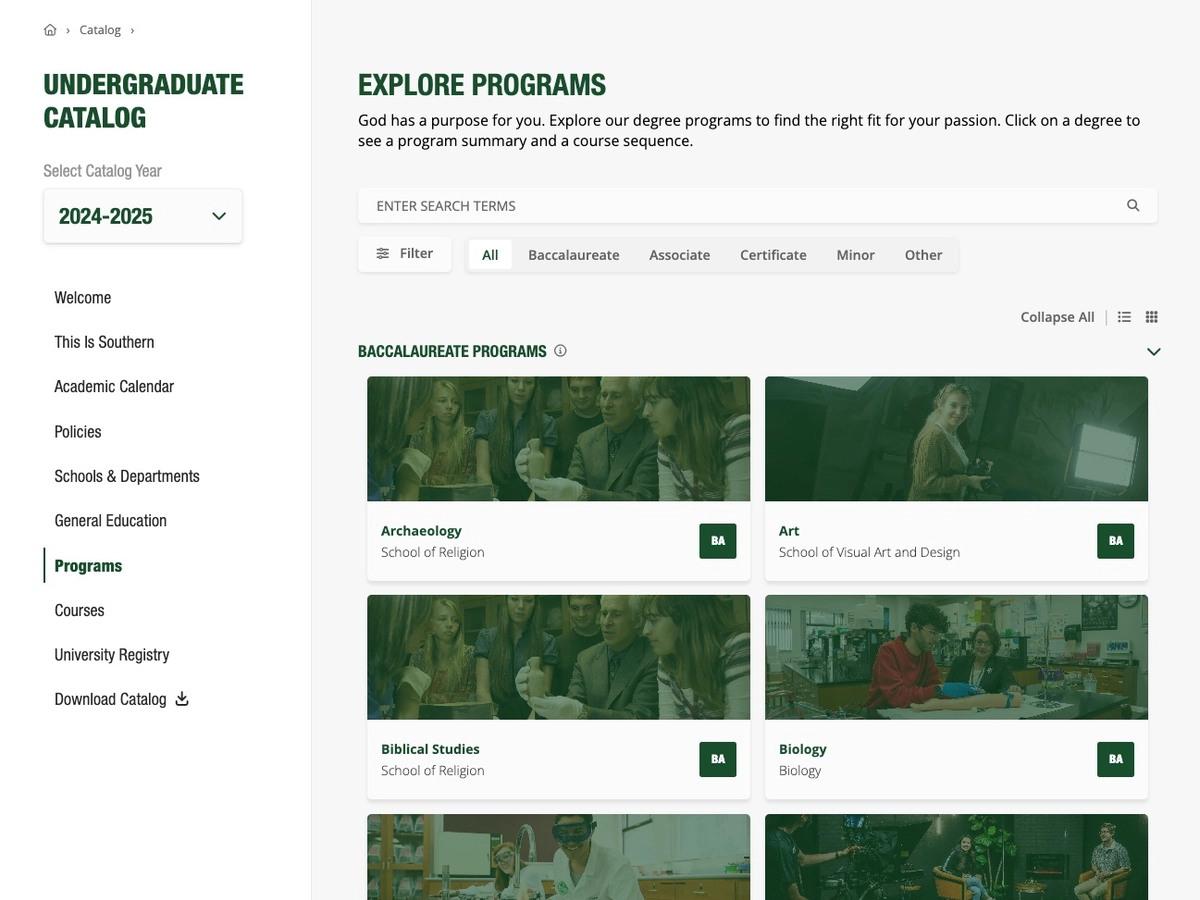Click Catalog breadcrumb link
Viewport: 1200px width, 900px height.
(100, 30)
